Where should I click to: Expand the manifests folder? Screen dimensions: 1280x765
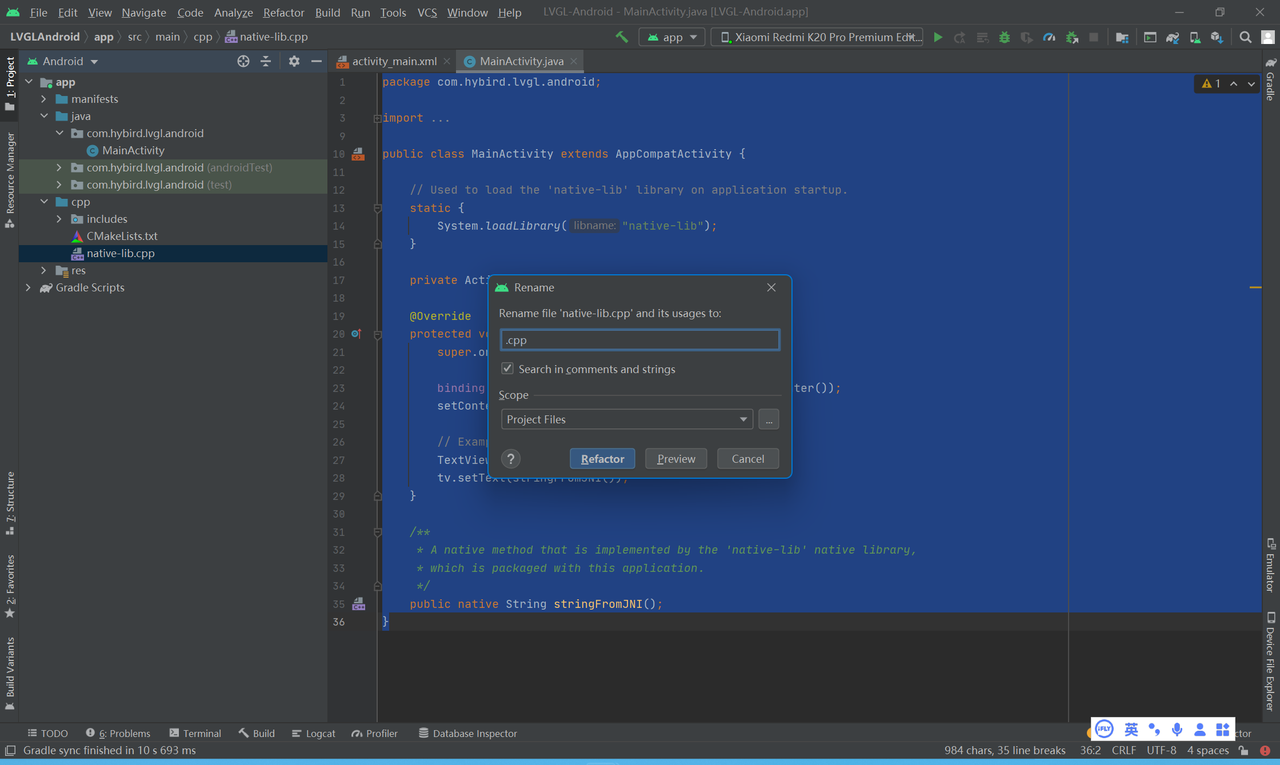(x=43, y=99)
